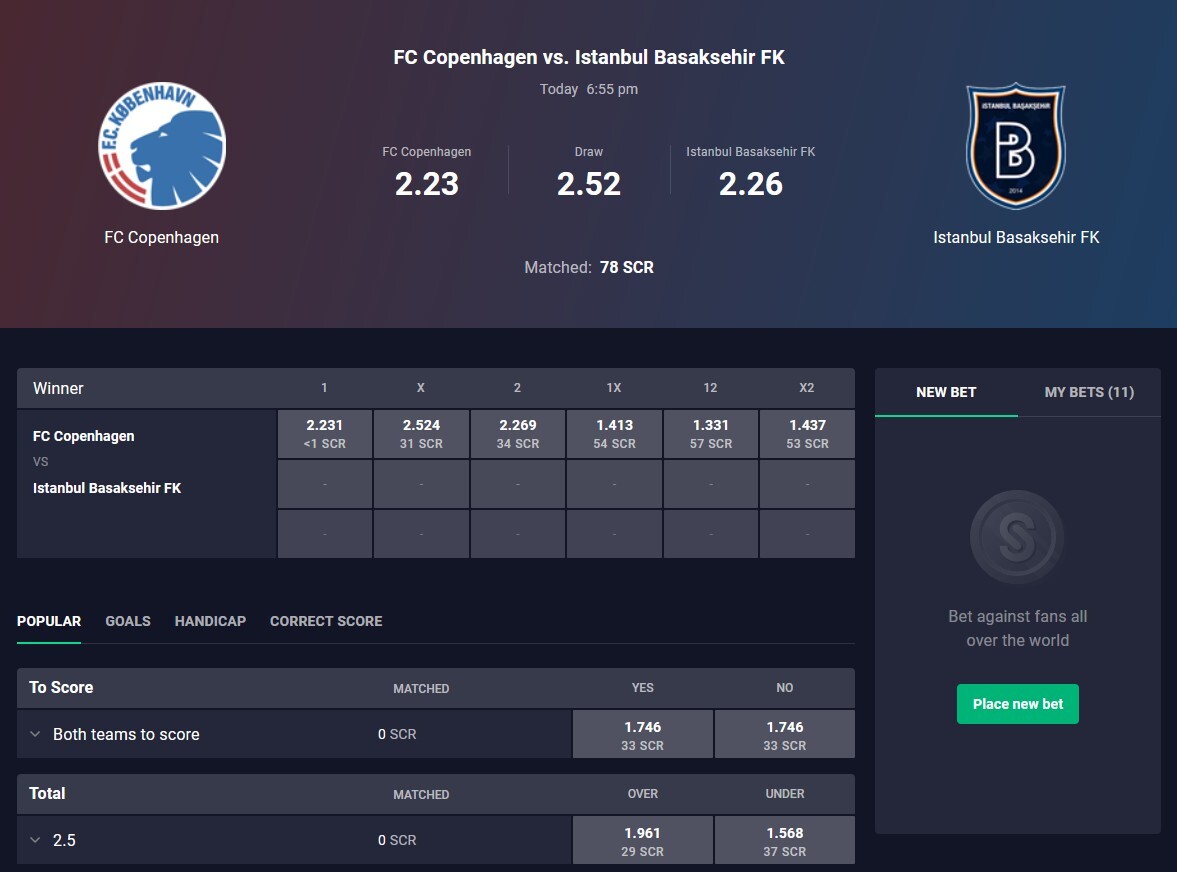Image resolution: width=1177 pixels, height=872 pixels.
Task: Click the SCR coin icon in bet panel
Action: [x=1017, y=537]
